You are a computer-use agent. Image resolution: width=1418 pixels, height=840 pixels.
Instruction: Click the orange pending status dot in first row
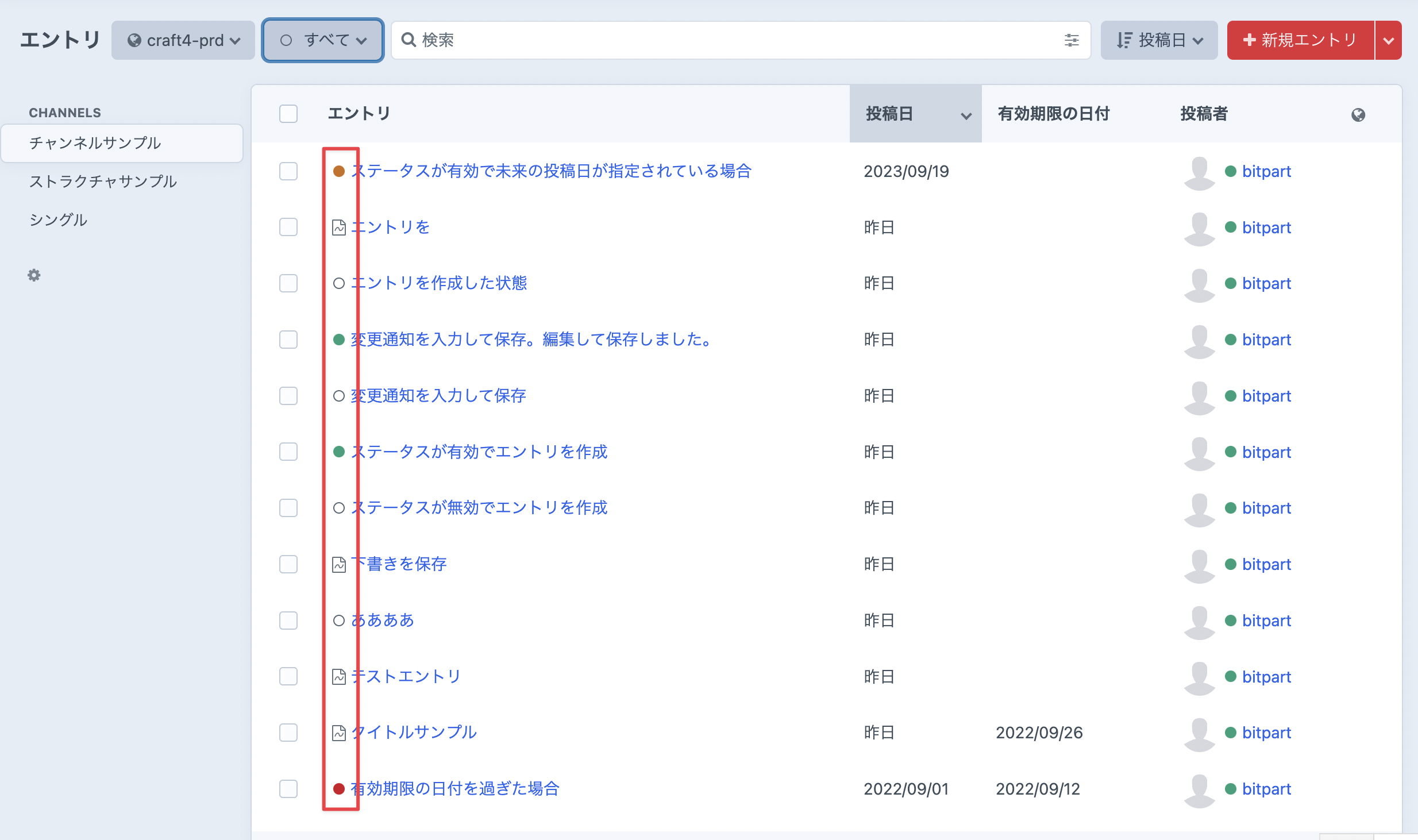[x=339, y=171]
